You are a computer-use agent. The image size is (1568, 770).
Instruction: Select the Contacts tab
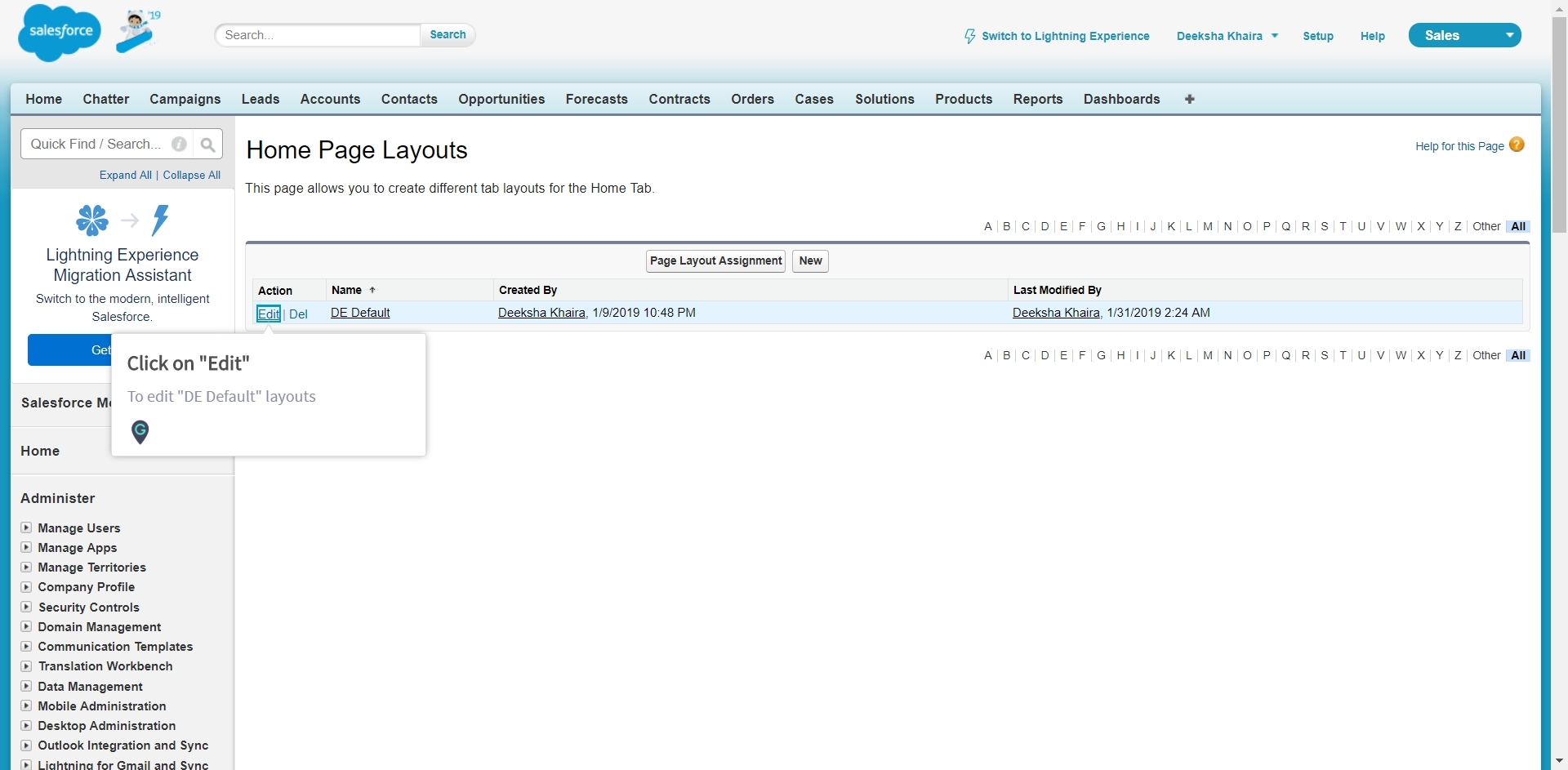click(409, 99)
